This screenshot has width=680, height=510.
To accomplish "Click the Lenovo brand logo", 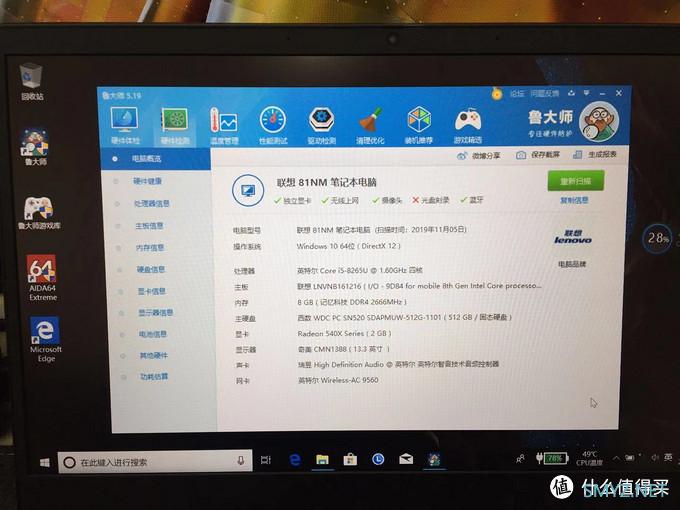I will 572,237.
